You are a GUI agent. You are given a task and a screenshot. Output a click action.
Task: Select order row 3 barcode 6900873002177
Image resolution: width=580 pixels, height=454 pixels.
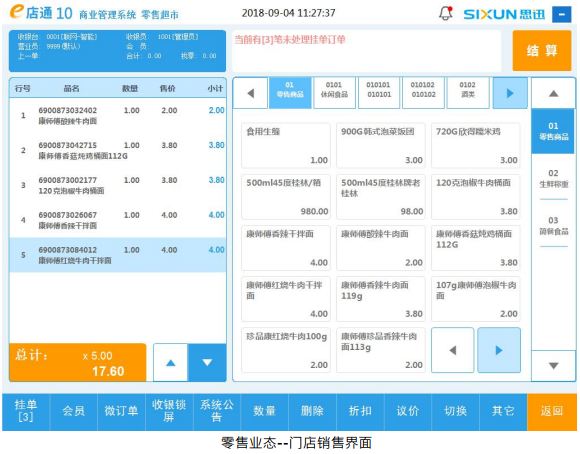(x=118, y=185)
